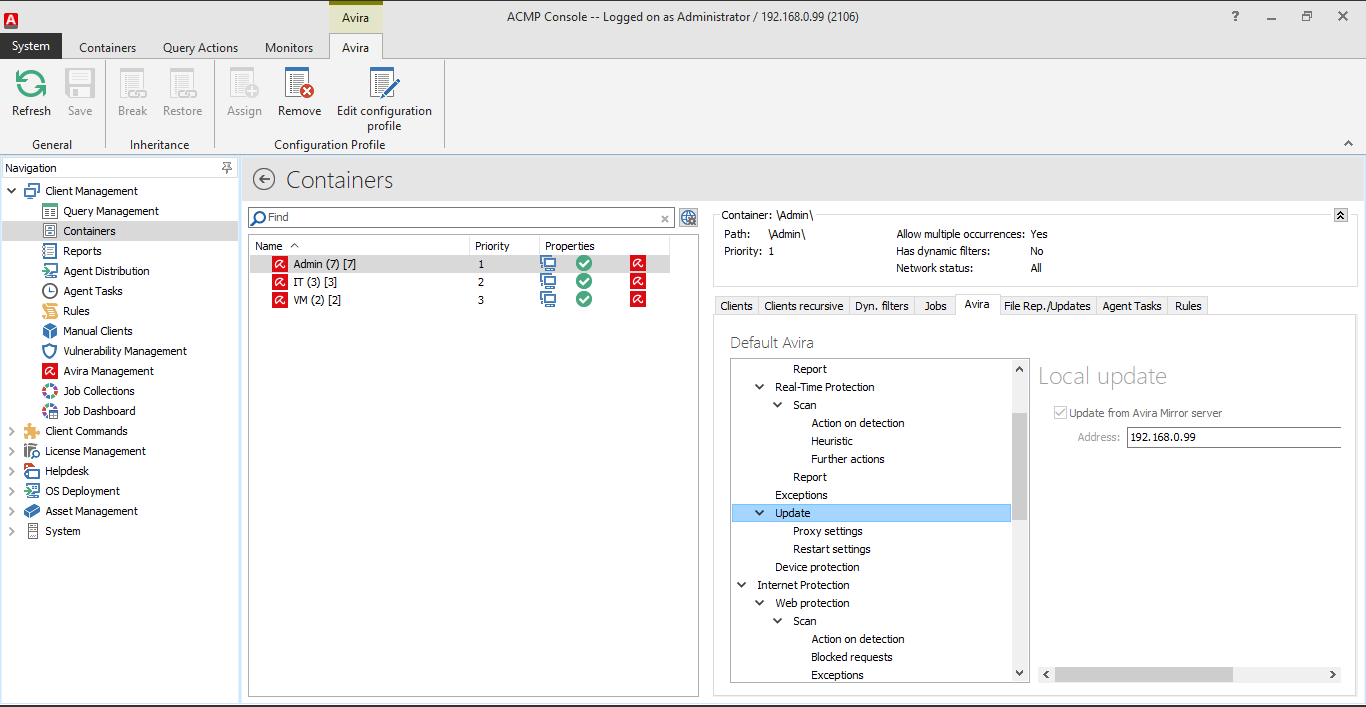Switch to the Clients recursive tab
The width and height of the screenshot is (1366, 707).
(x=804, y=306)
